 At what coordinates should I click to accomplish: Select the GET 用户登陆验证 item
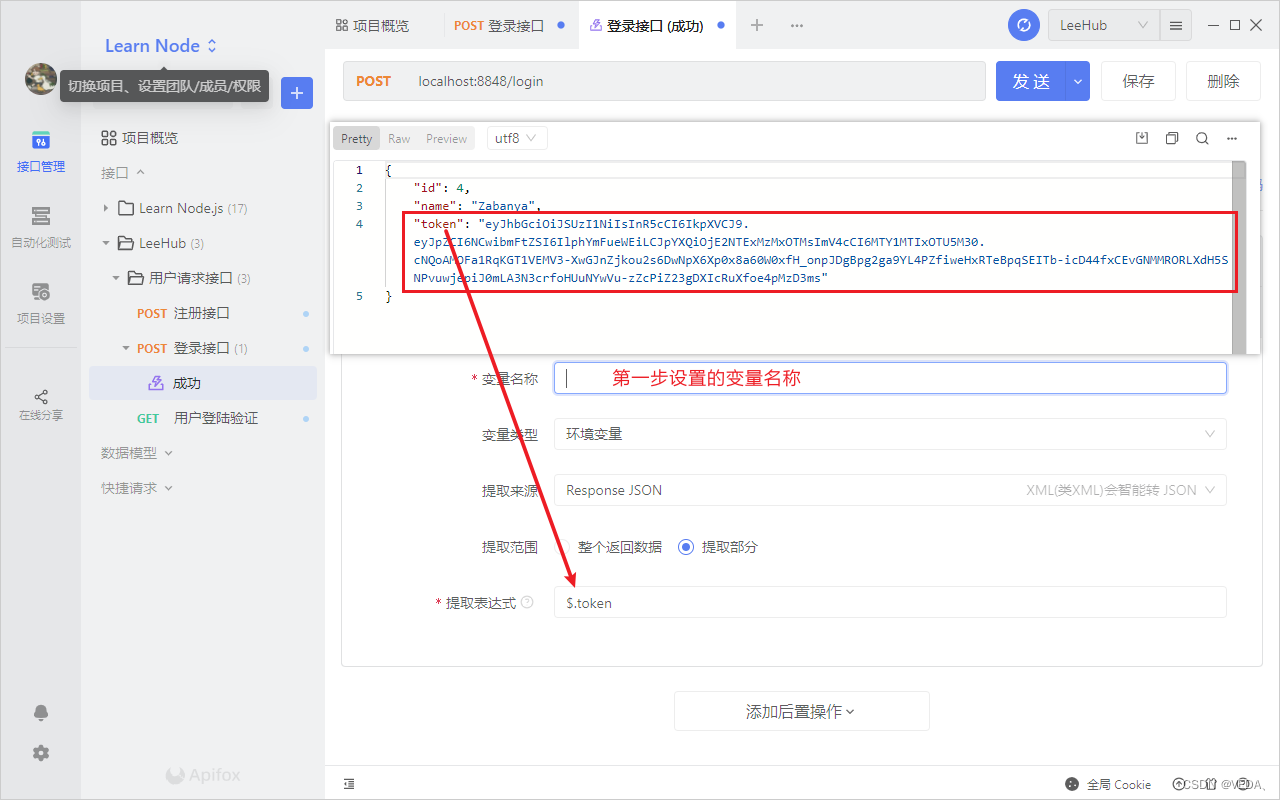pyautogui.click(x=203, y=418)
